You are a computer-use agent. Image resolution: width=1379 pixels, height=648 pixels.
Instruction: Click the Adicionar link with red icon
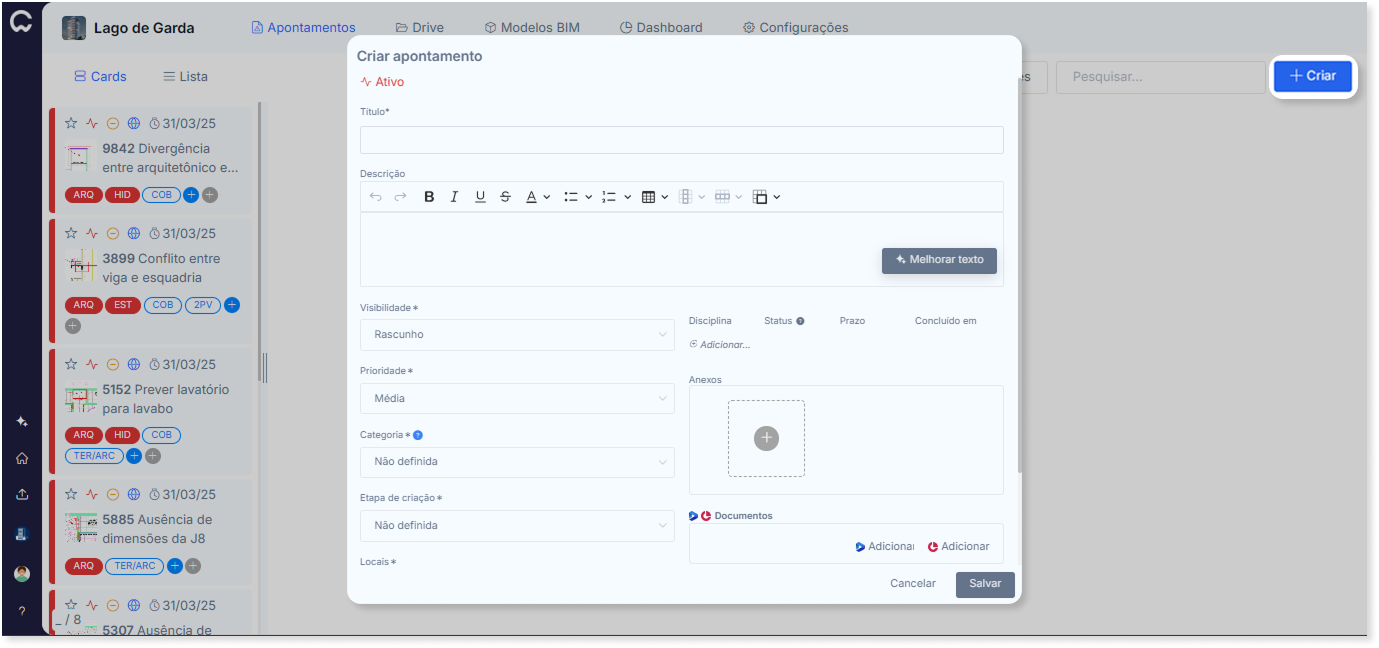[959, 547]
